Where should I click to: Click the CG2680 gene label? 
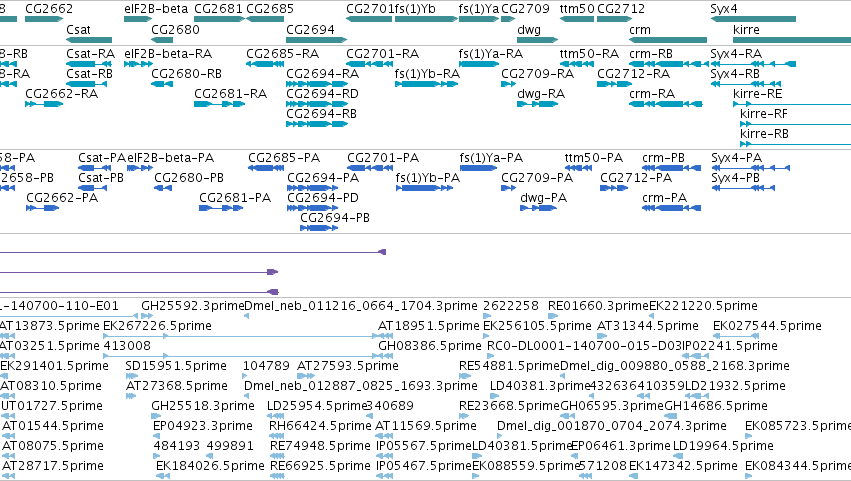tap(175, 30)
